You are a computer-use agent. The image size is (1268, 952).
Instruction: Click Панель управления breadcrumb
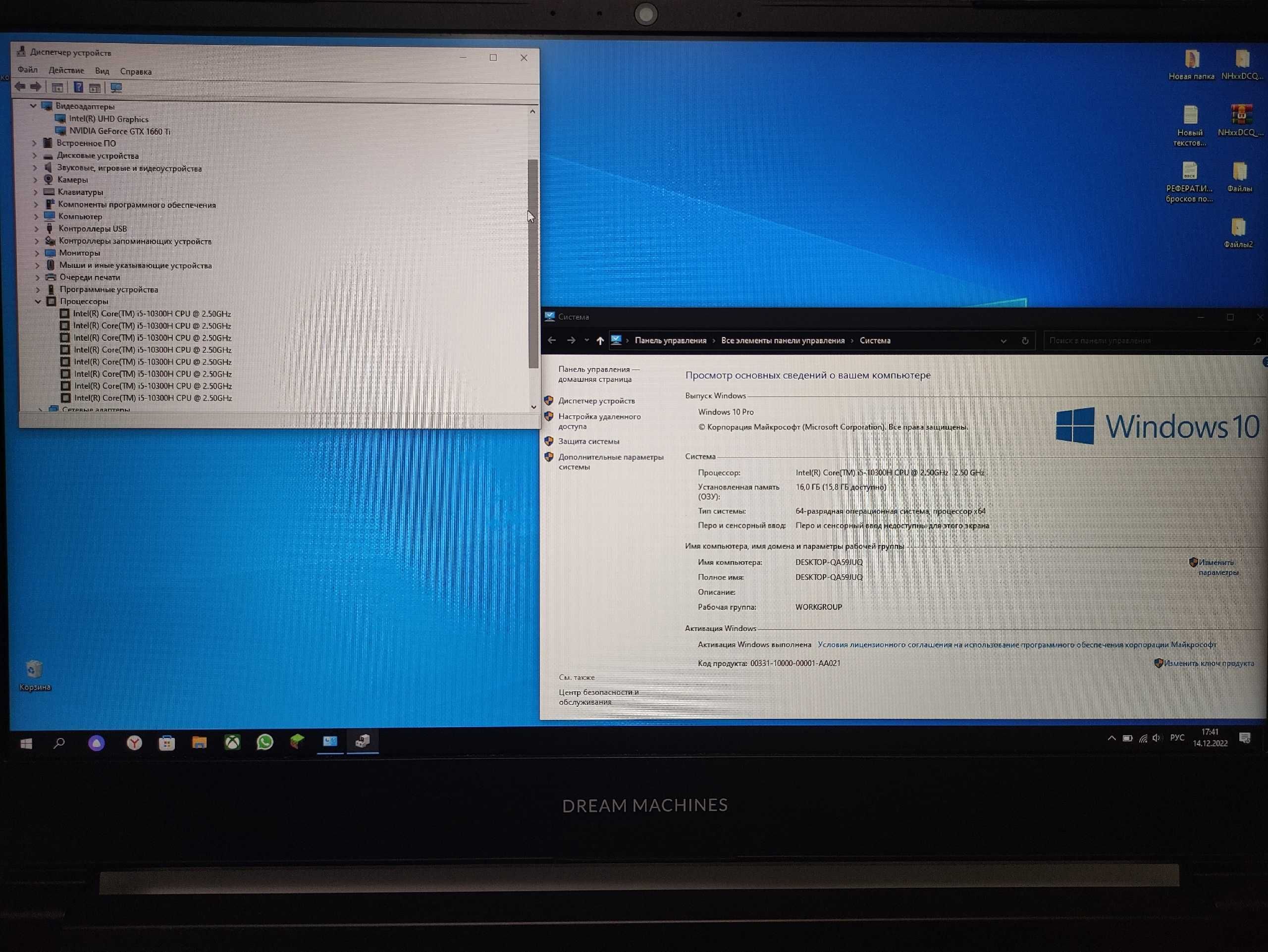pyautogui.click(x=670, y=340)
